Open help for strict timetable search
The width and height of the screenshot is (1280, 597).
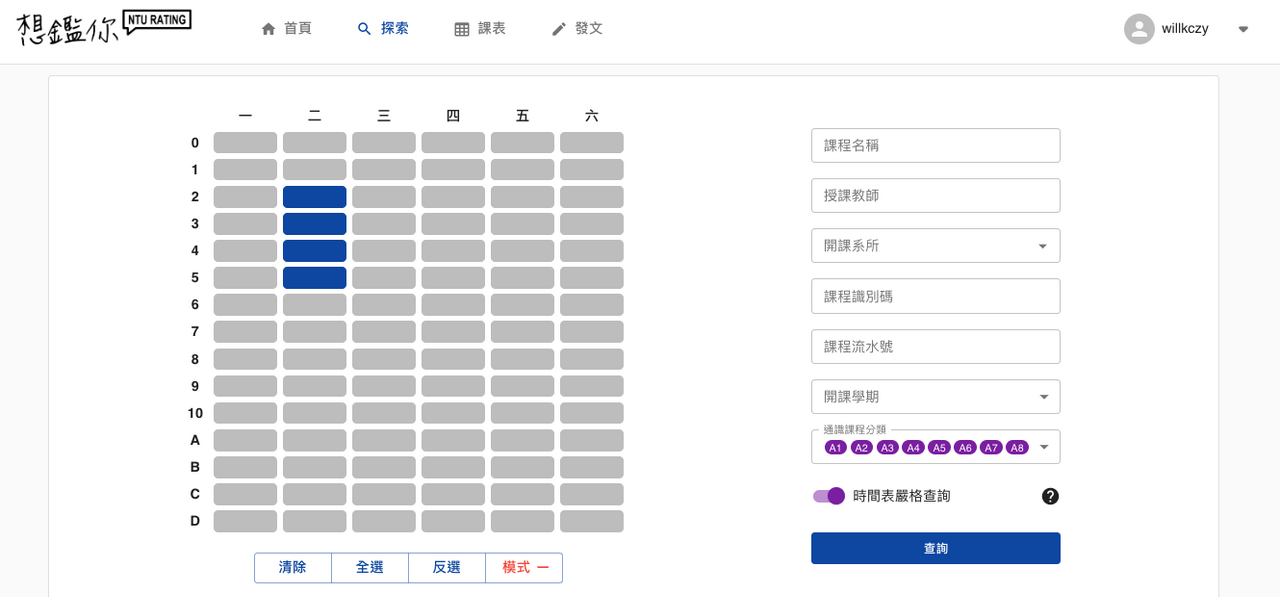1050,496
